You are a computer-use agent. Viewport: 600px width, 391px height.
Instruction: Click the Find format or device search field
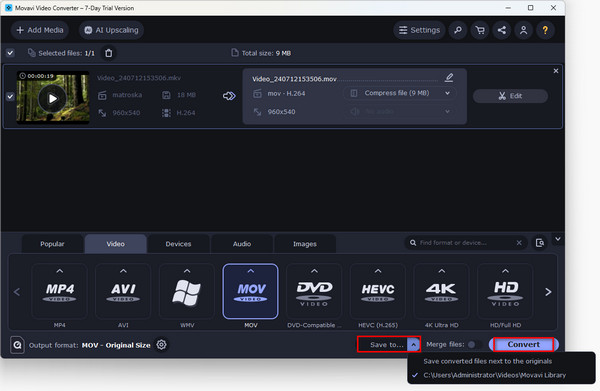coord(465,243)
